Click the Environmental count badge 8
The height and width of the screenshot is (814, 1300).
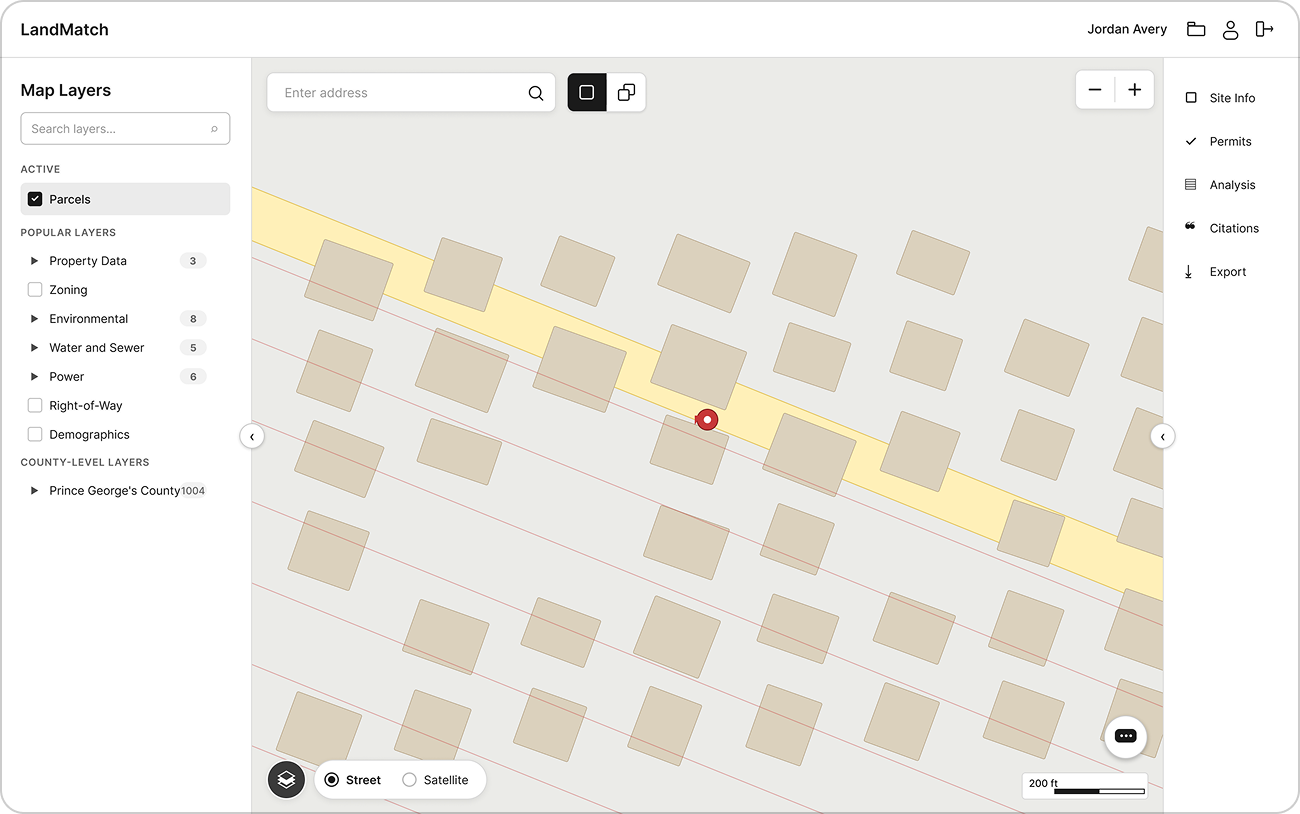193,319
